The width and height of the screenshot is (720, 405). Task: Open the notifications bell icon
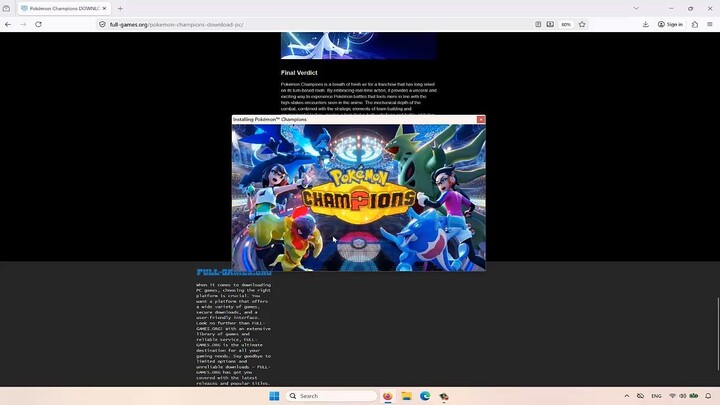click(x=708, y=396)
